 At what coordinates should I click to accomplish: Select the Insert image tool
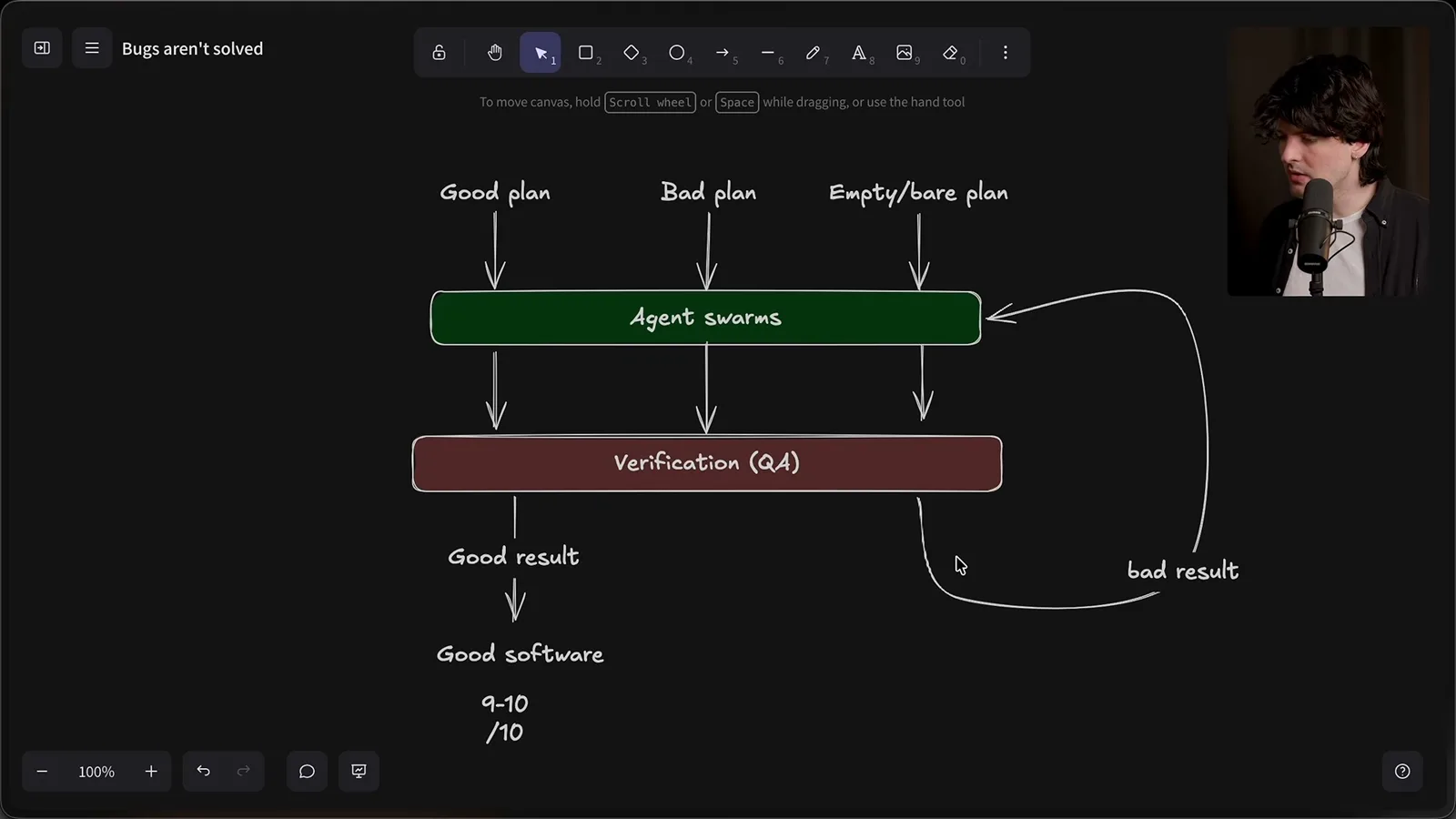click(x=905, y=53)
